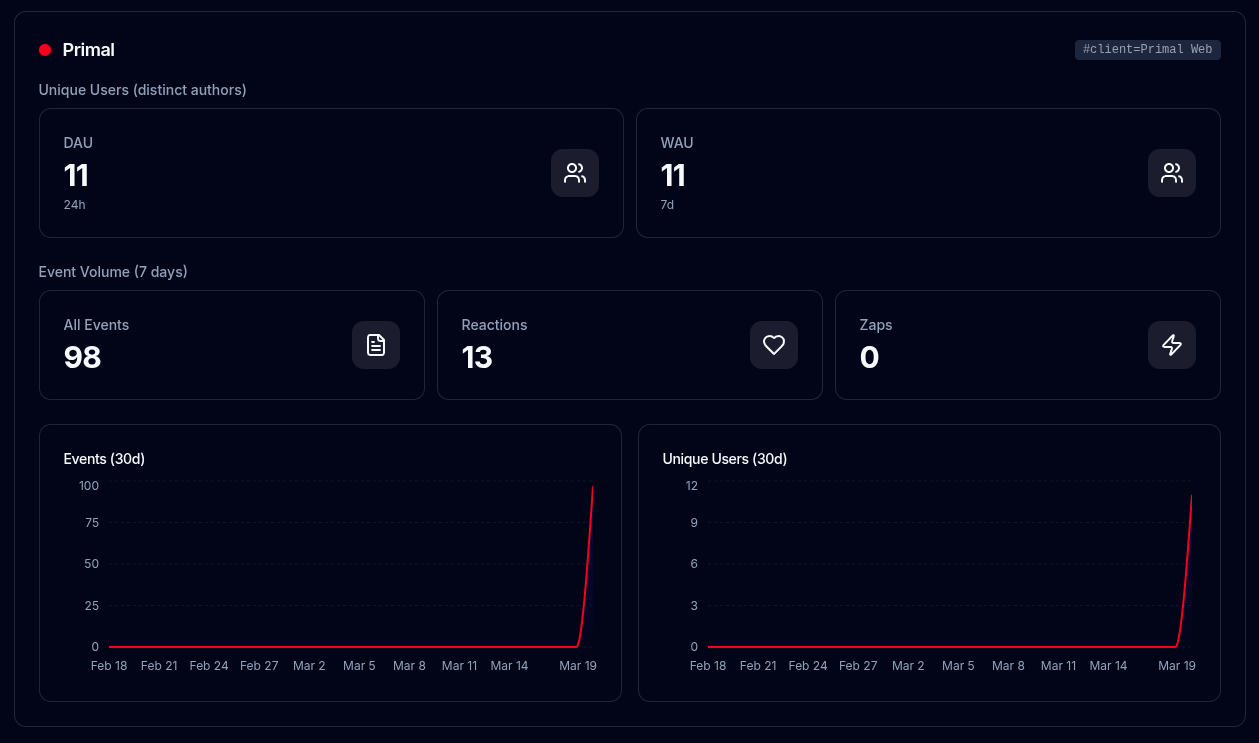This screenshot has height=743, width=1259.
Task: Click the lightning bolt Zaps icon
Action: pos(1171,345)
